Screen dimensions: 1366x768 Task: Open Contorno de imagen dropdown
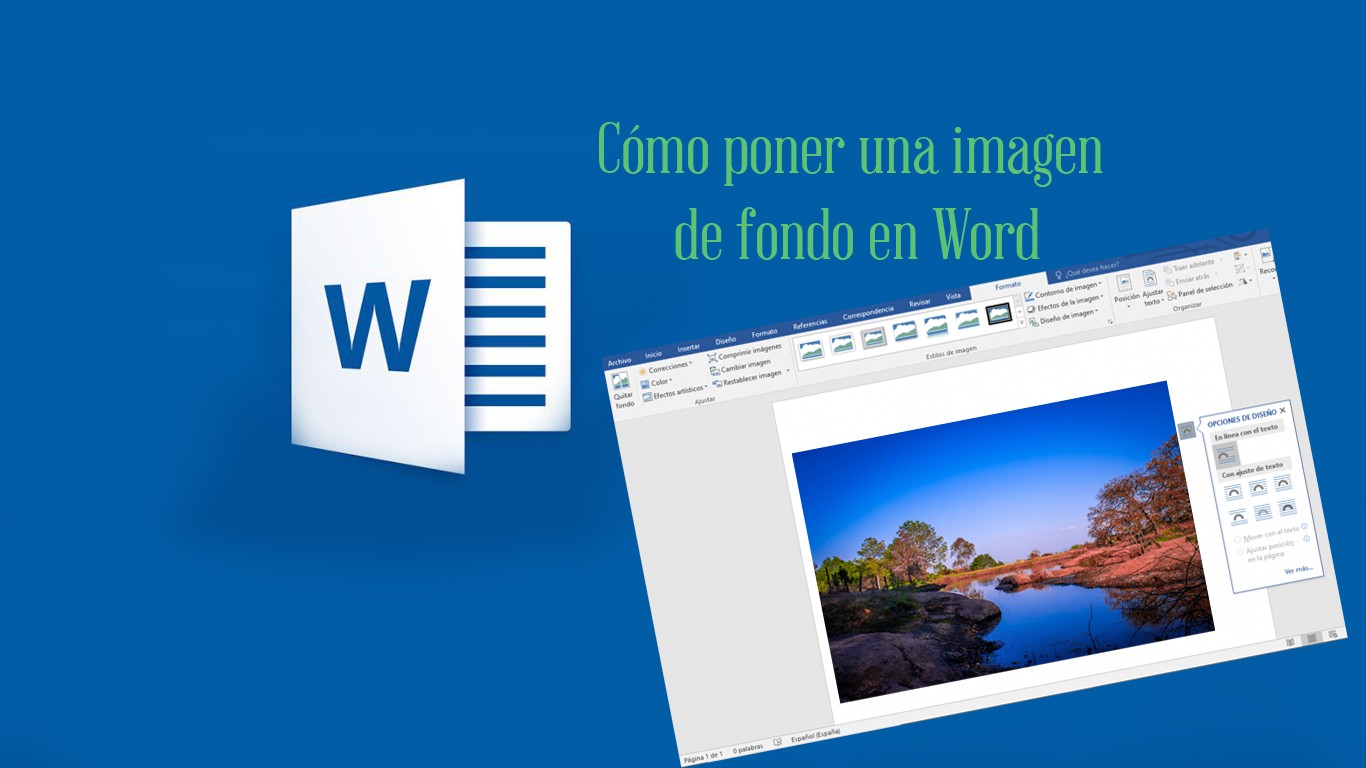click(x=1065, y=290)
